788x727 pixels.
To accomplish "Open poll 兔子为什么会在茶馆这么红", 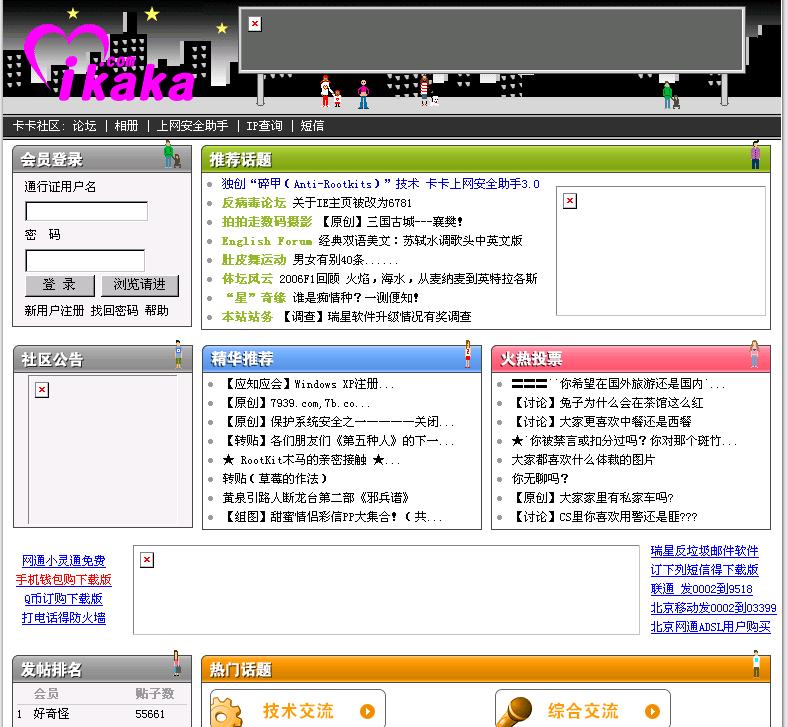I will point(607,403).
